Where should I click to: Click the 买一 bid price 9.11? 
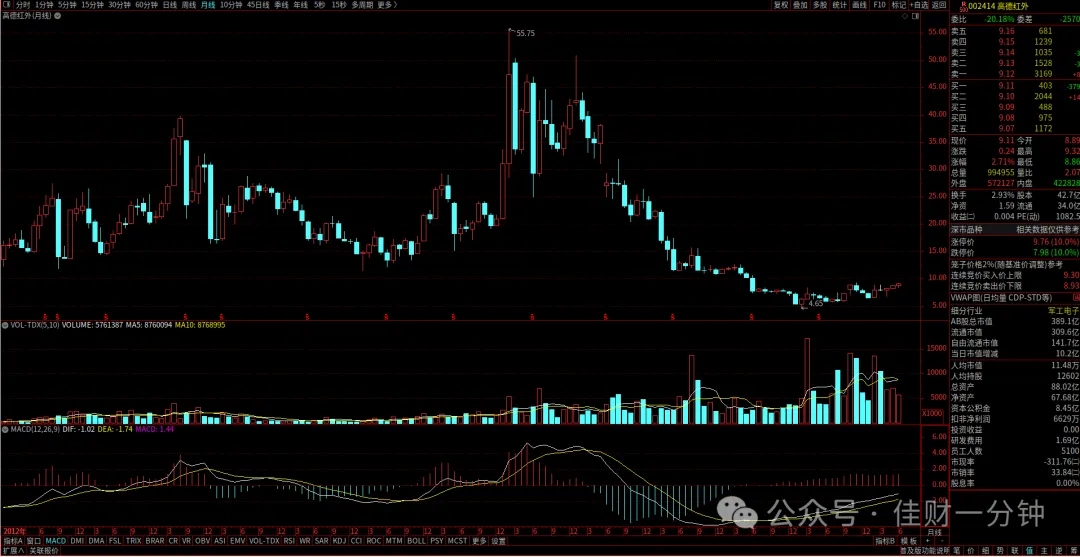[1006, 85]
